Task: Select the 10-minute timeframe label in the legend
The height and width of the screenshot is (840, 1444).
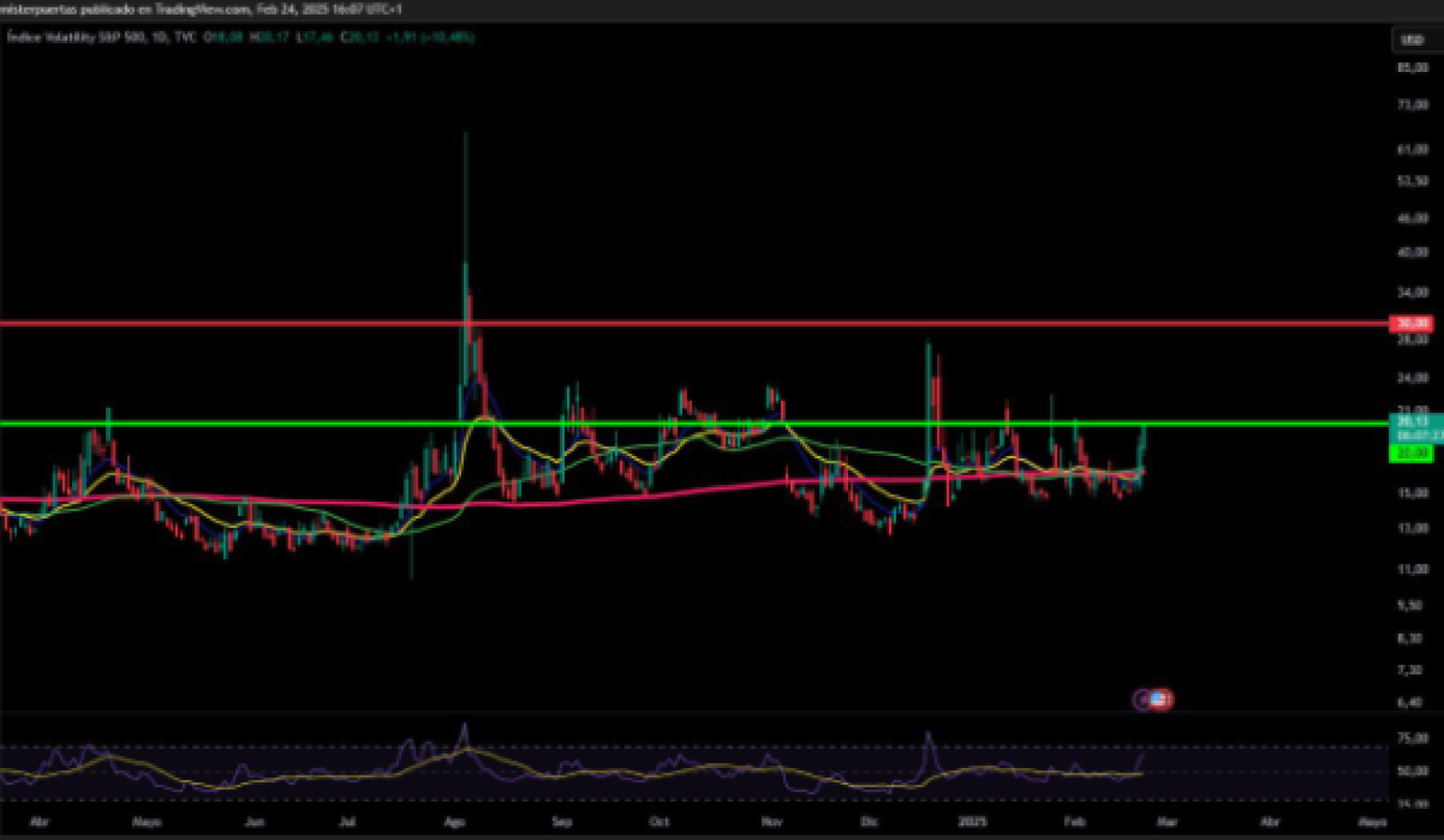Action: pos(158,37)
